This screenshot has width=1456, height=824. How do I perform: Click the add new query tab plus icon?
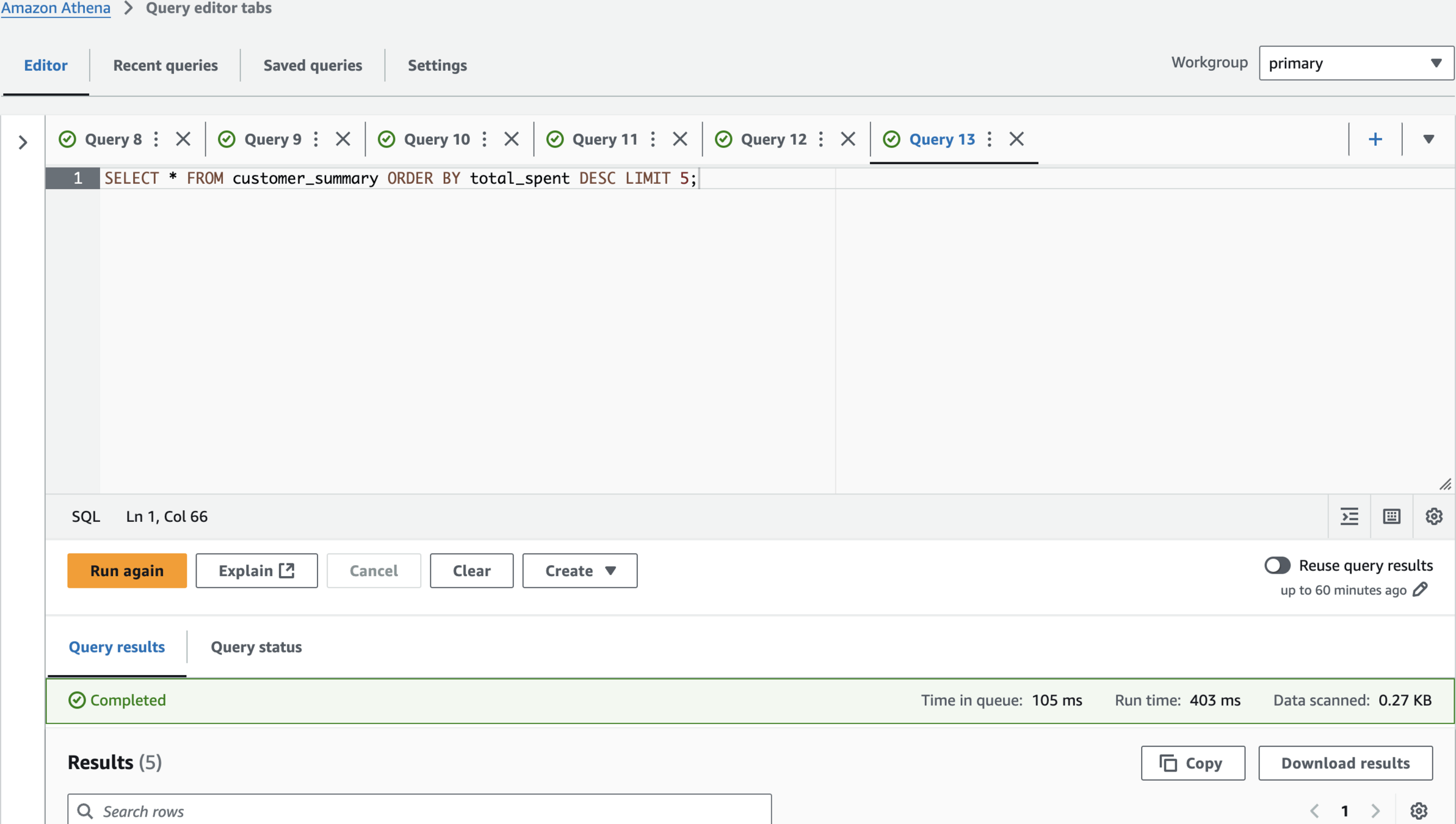coord(1375,139)
